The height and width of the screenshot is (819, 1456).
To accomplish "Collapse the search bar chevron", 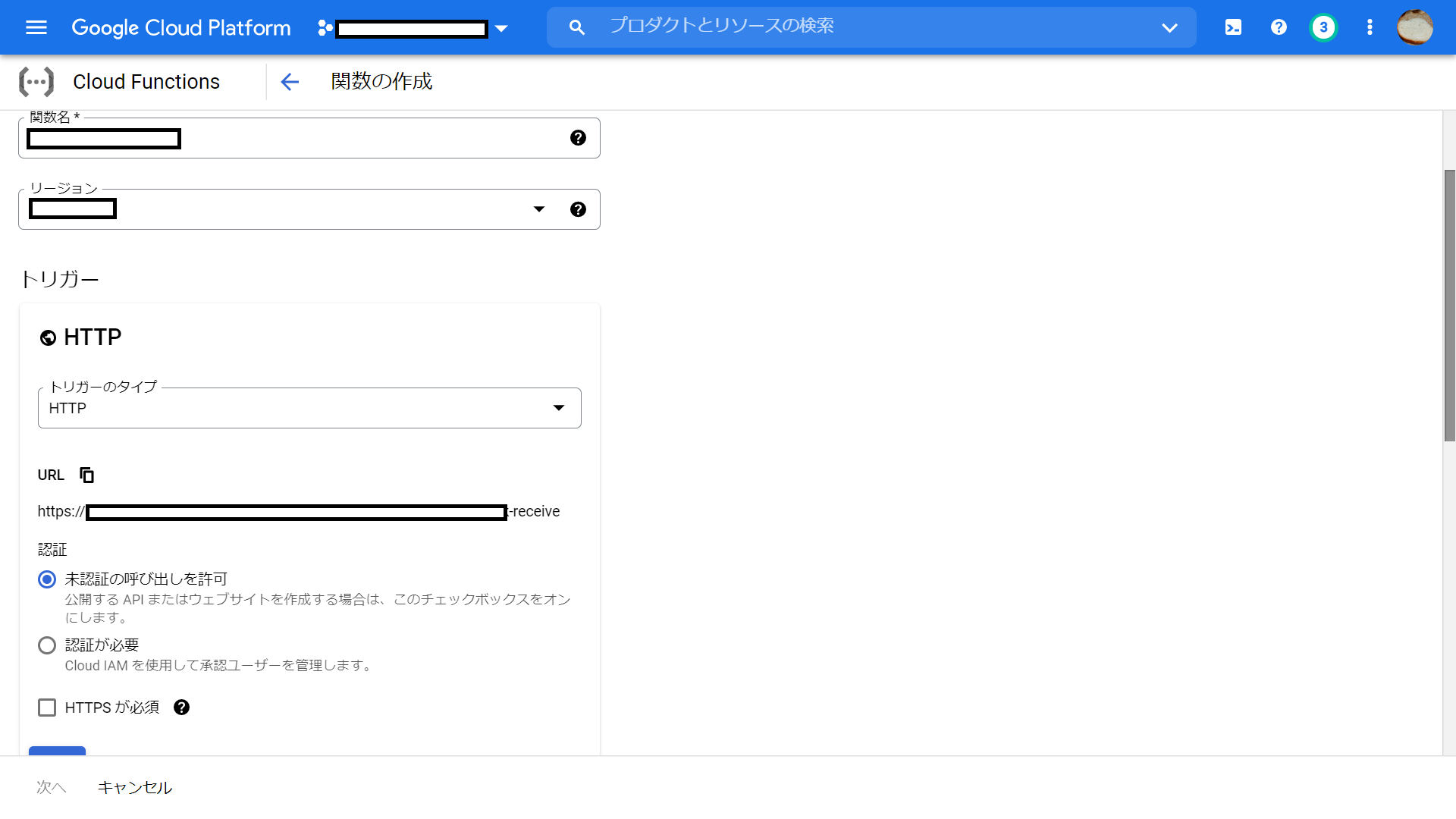I will 1169,27.
